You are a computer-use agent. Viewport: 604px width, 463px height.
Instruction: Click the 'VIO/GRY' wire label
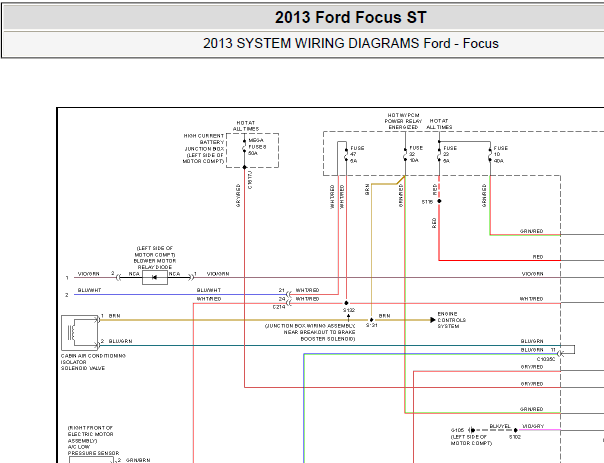pos(533,426)
